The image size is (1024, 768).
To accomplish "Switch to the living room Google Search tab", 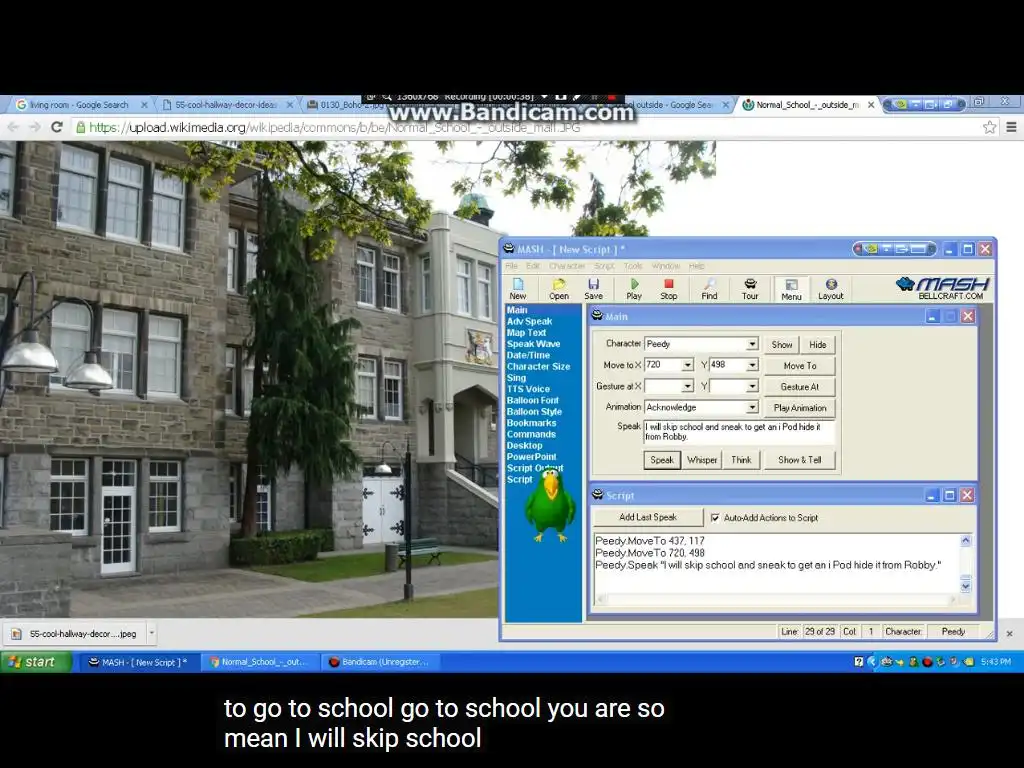I will click(80, 104).
